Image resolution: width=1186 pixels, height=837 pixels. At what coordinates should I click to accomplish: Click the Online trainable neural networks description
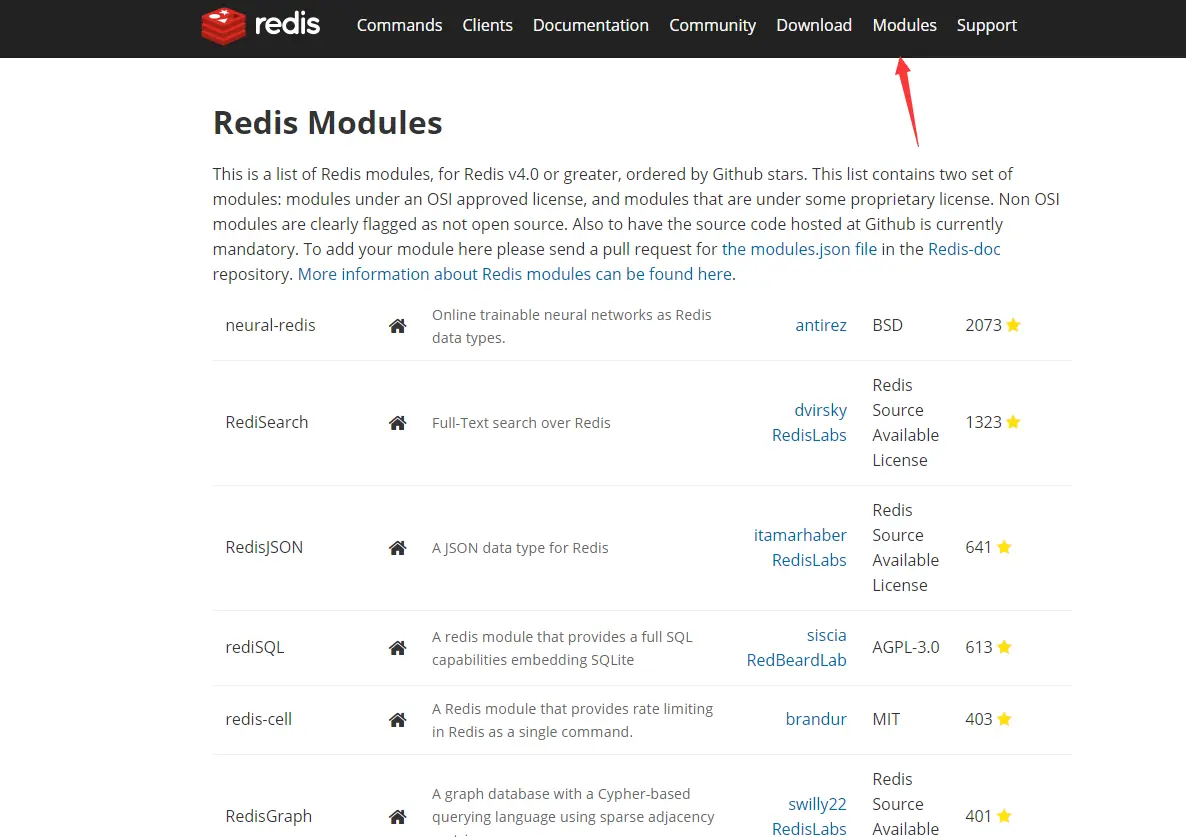pos(572,326)
